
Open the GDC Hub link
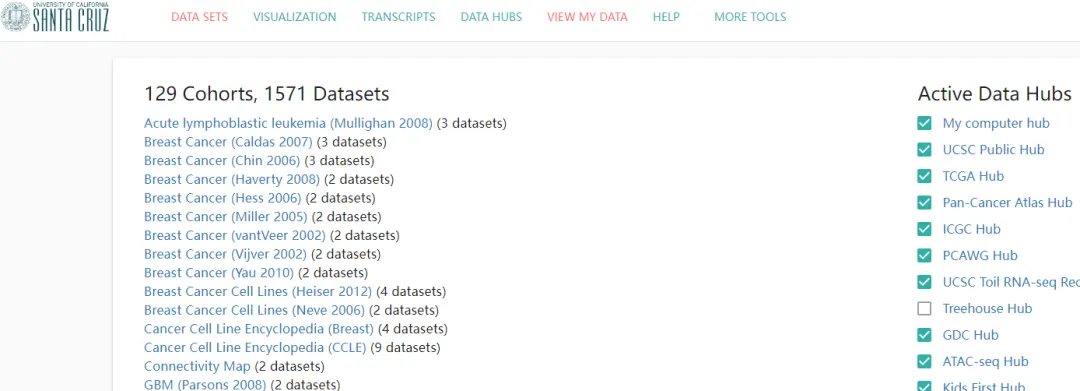point(970,335)
